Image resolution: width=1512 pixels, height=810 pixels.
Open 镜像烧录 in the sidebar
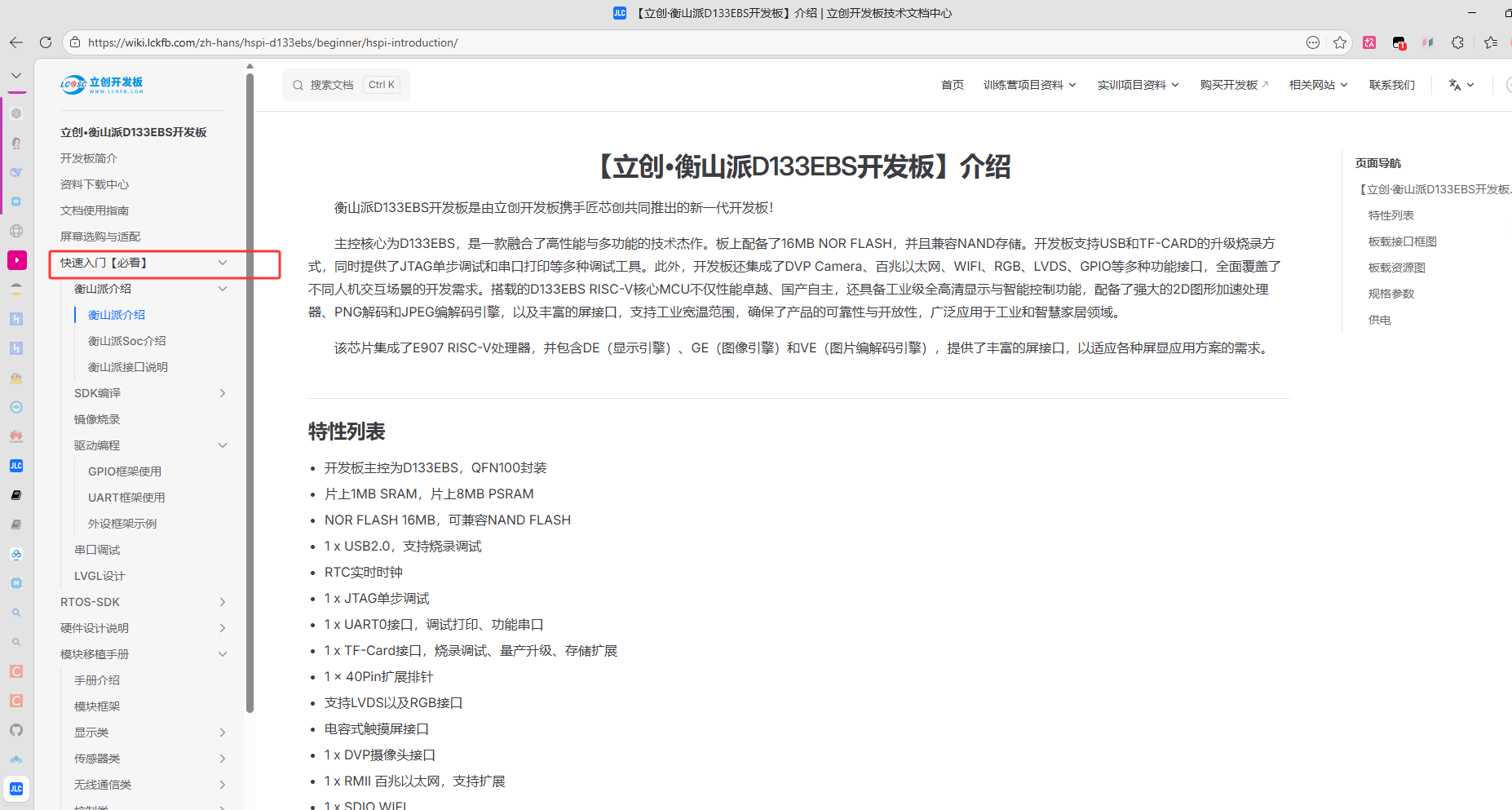[x=97, y=419]
